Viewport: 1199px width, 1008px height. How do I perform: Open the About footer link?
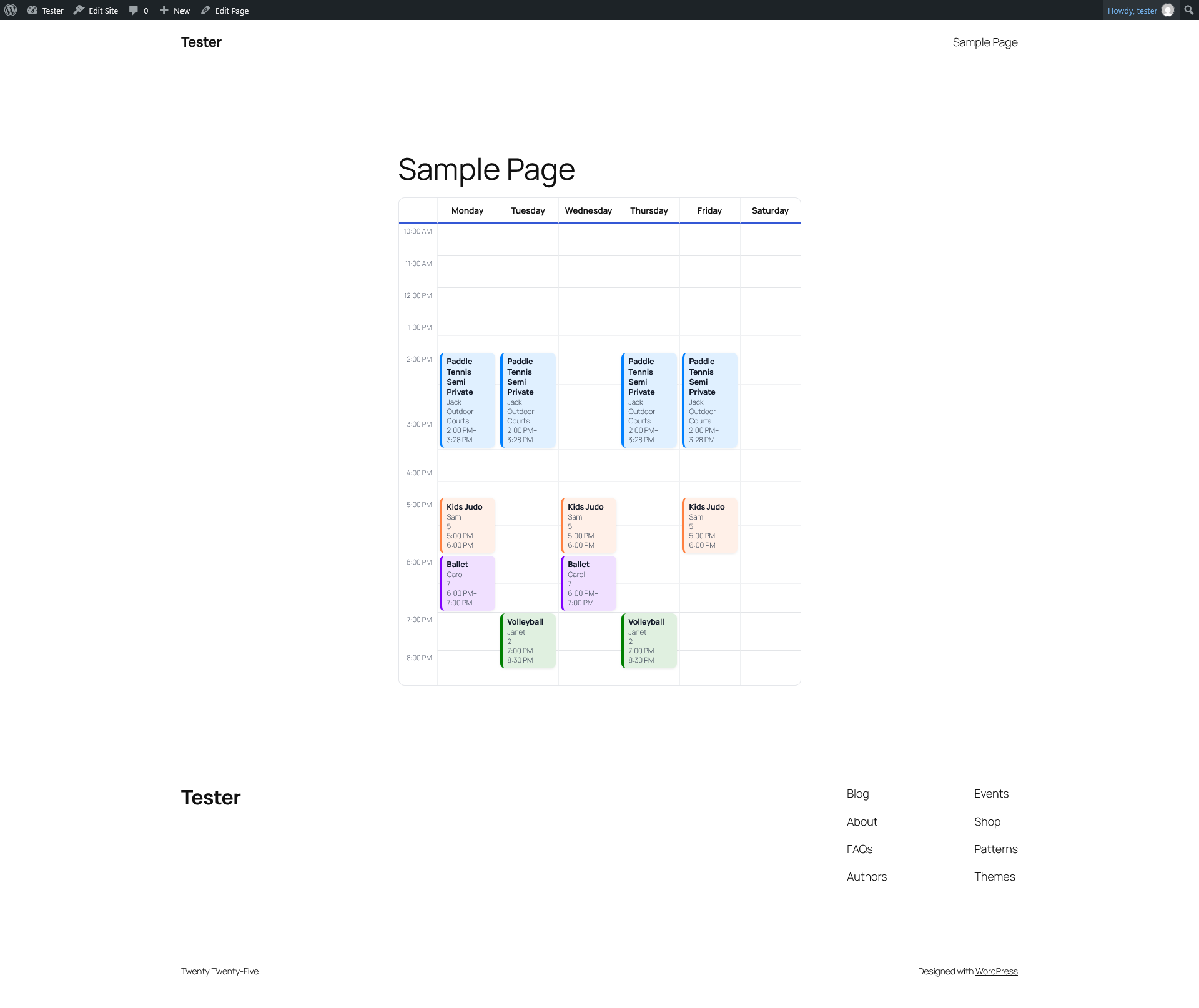862,822
